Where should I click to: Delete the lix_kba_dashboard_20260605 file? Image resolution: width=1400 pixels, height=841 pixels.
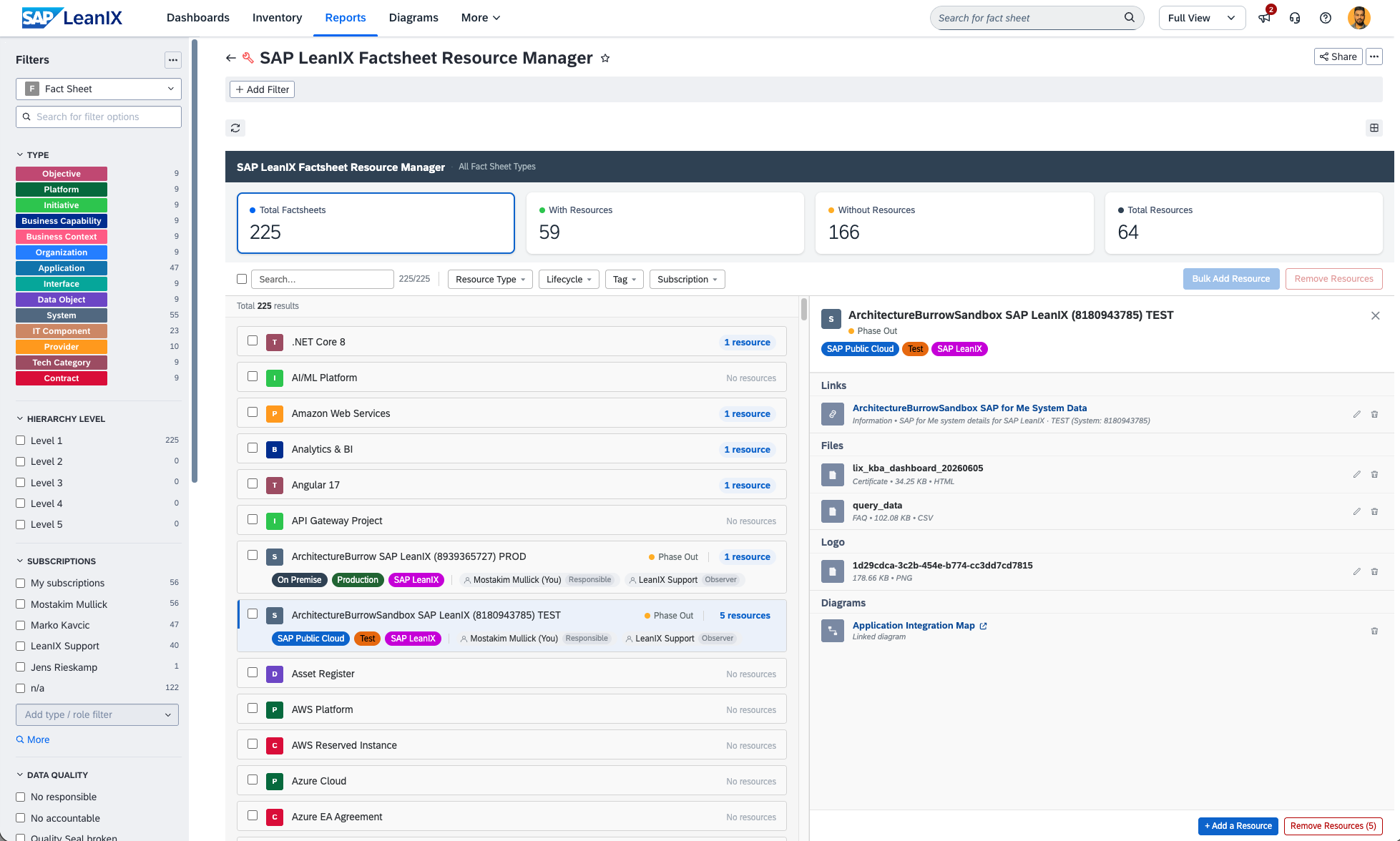(x=1374, y=474)
